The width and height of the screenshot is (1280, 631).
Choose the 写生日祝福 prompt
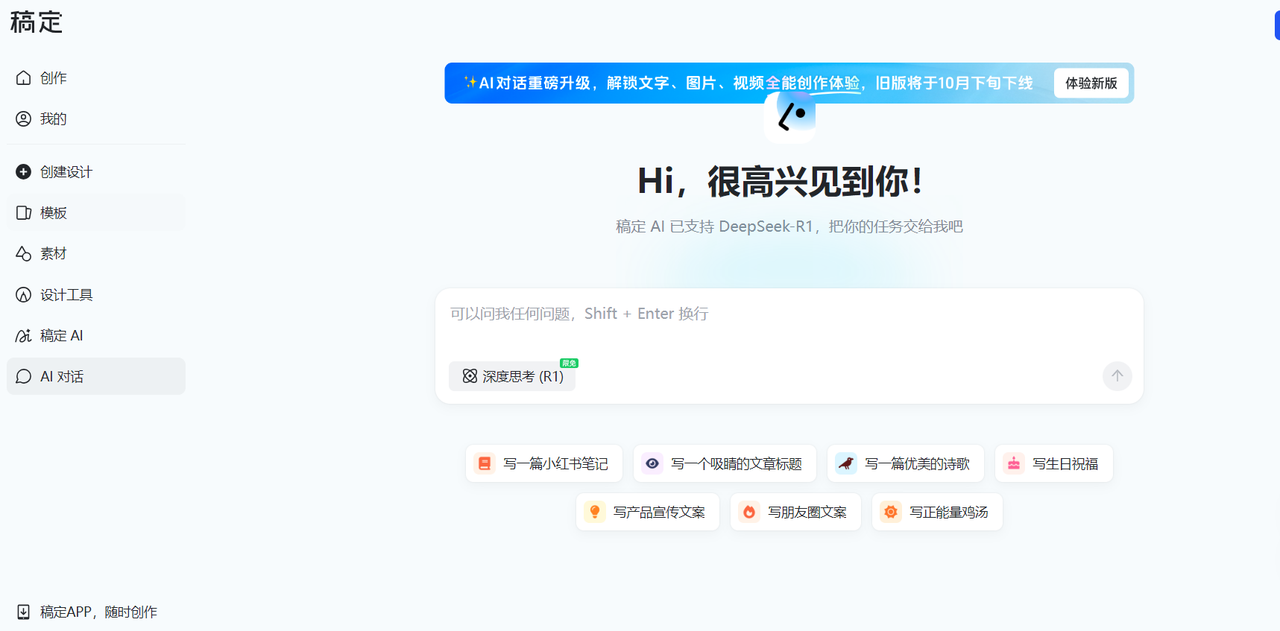1054,464
